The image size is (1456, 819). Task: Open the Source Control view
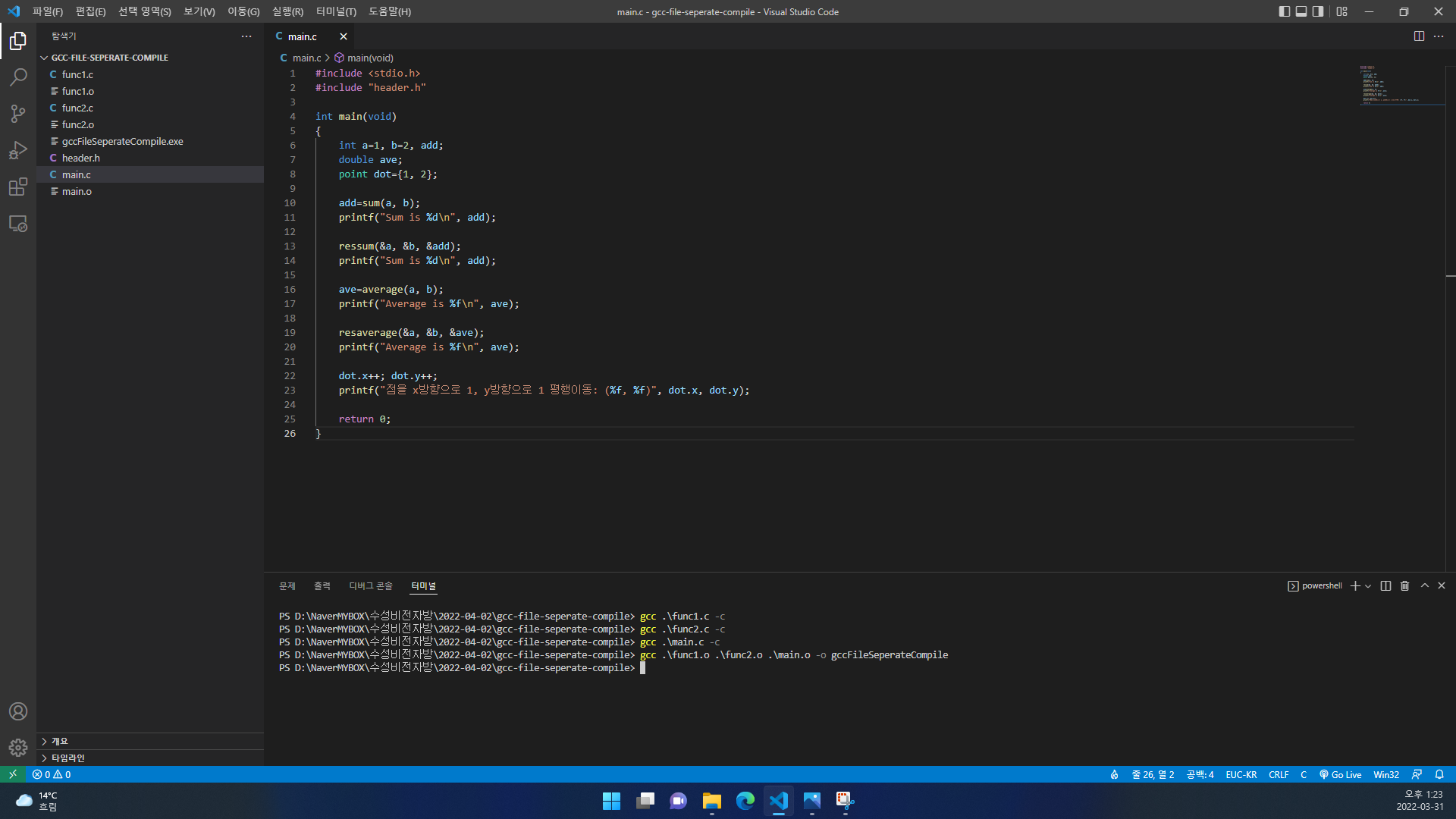coord(18,114)
